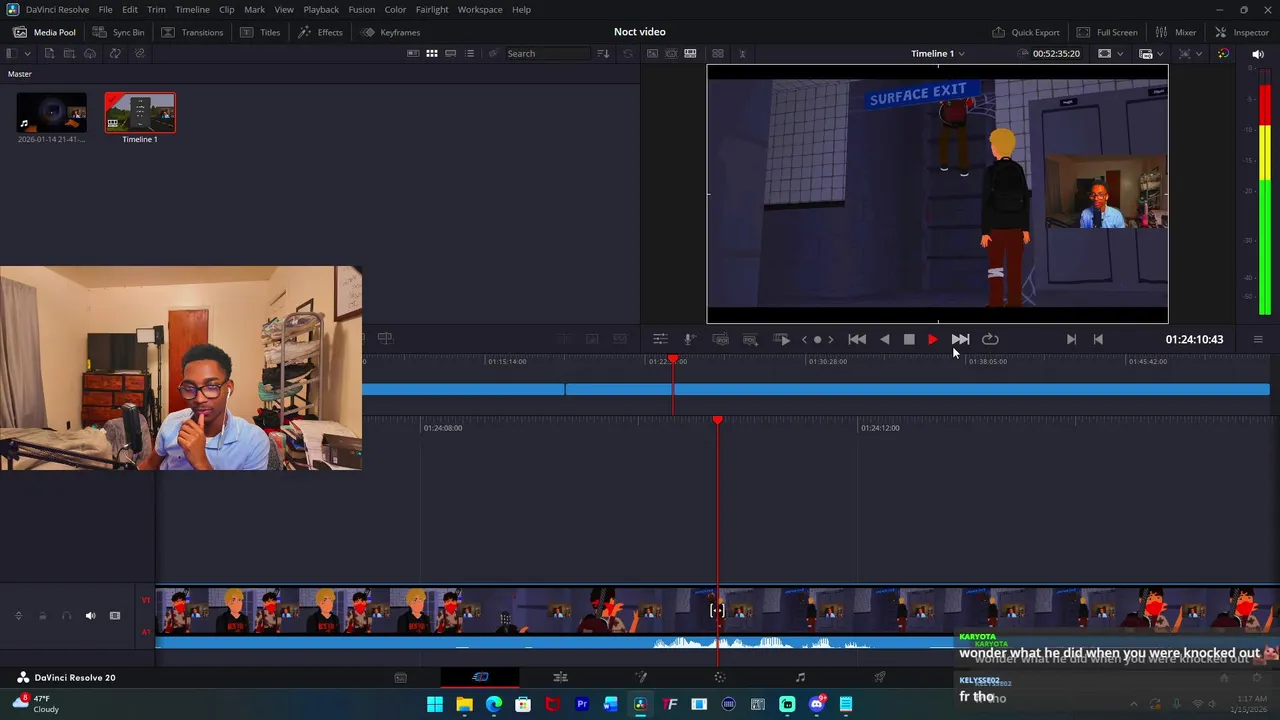Image resolution: width=1280 pixels, height=720 pixels.
Task: Open the Sync Bin panel
Action: (118, 32)
